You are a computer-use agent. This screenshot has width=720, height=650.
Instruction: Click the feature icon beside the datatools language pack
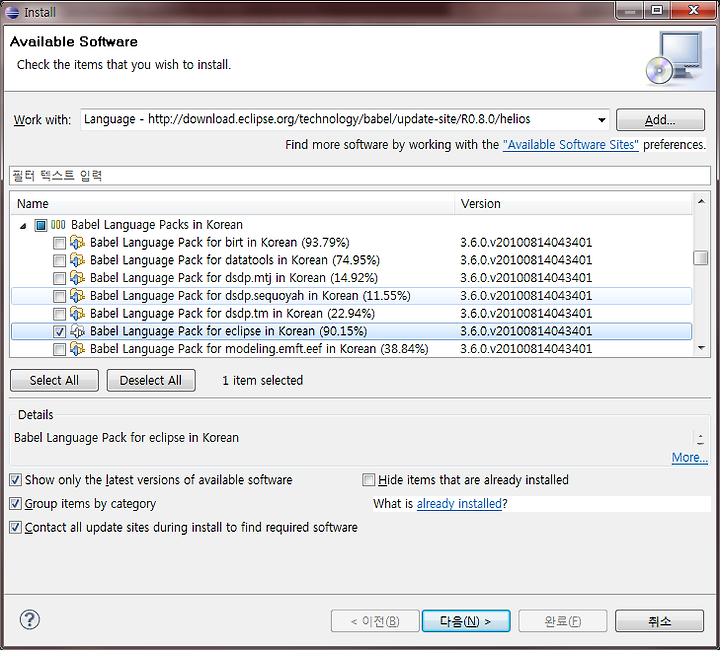click(77, 260)
